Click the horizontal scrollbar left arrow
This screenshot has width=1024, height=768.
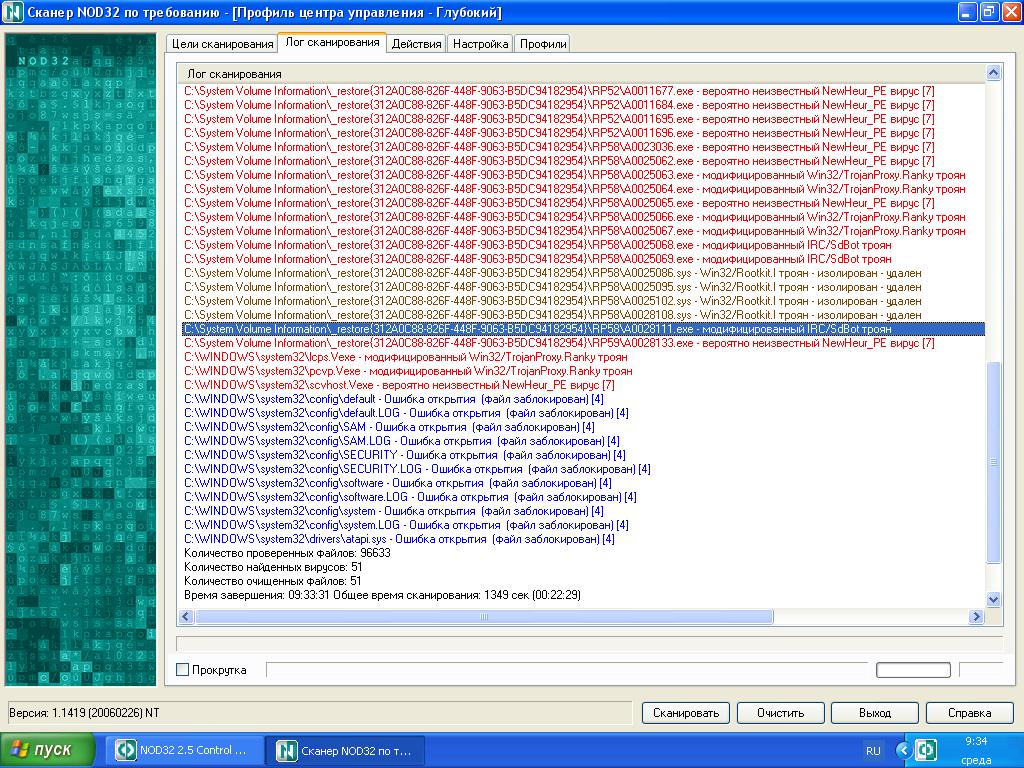pos(186,616)
